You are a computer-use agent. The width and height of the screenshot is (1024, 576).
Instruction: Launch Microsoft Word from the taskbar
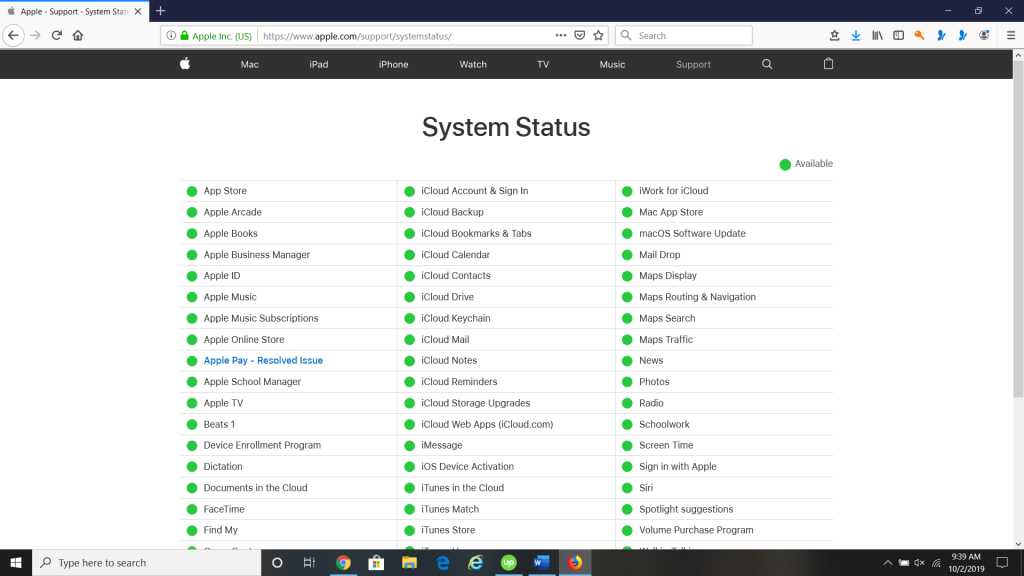click(x=541, y=562)
